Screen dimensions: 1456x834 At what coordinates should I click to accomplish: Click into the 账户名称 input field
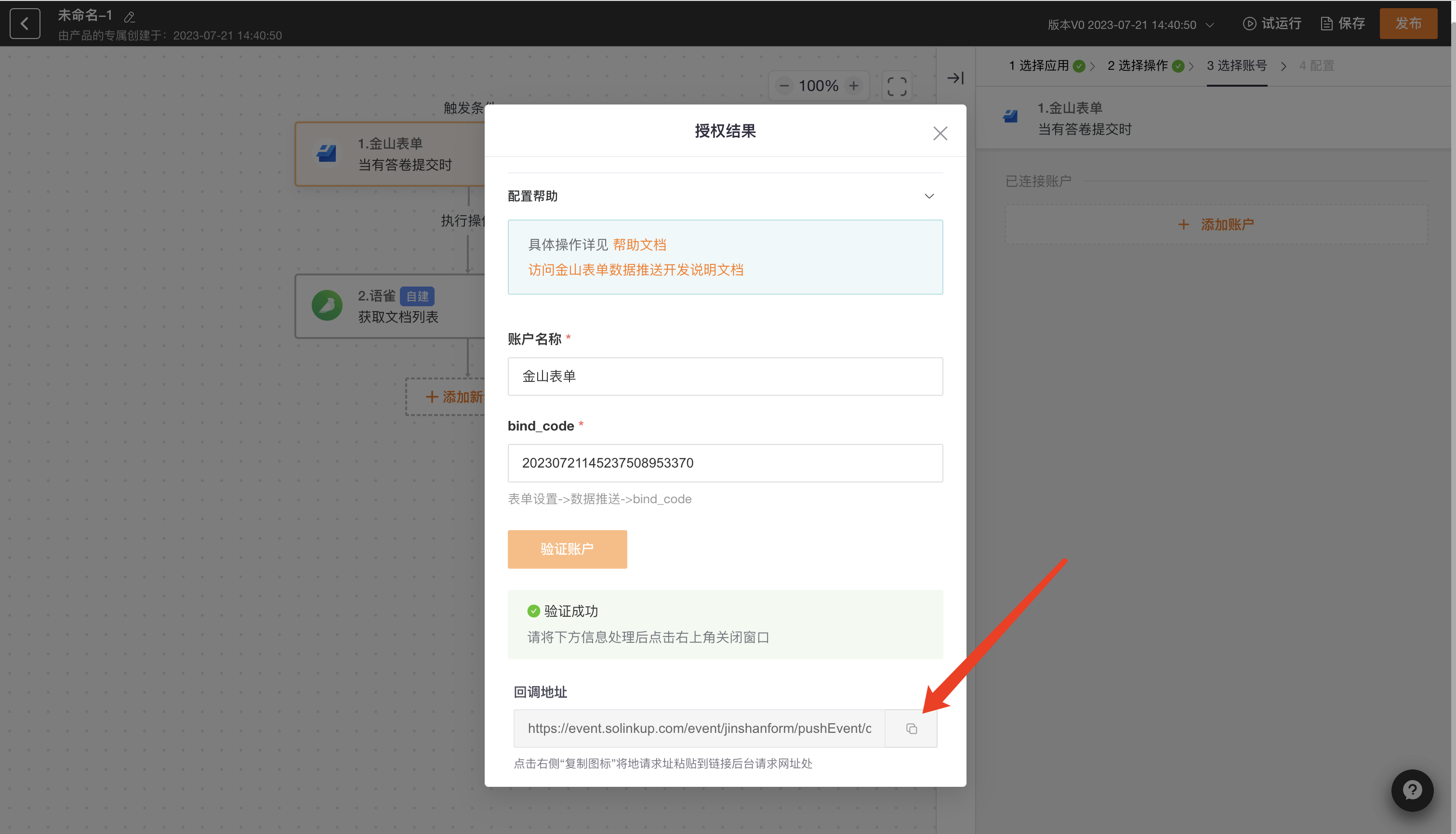click(725, 377)
